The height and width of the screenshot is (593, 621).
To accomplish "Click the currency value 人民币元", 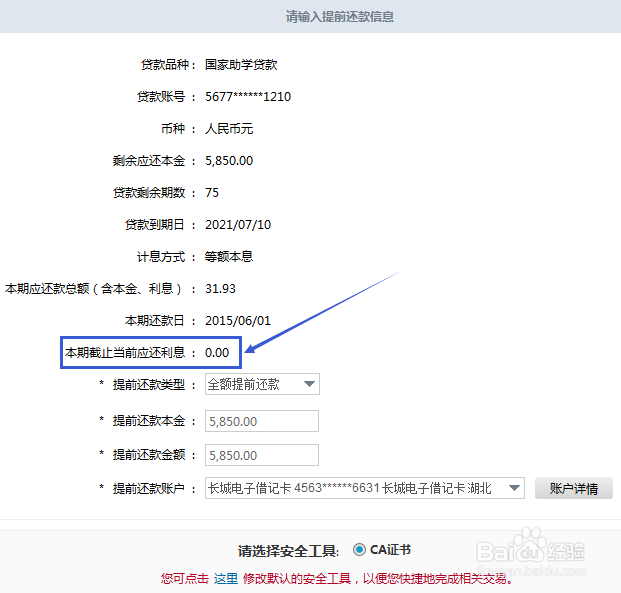I will (x=229, y=129).
